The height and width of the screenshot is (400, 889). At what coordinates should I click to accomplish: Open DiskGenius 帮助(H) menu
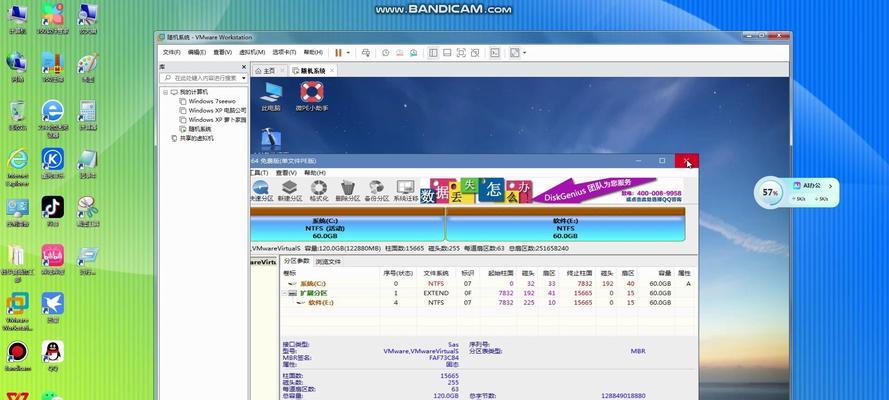[315, 173]
